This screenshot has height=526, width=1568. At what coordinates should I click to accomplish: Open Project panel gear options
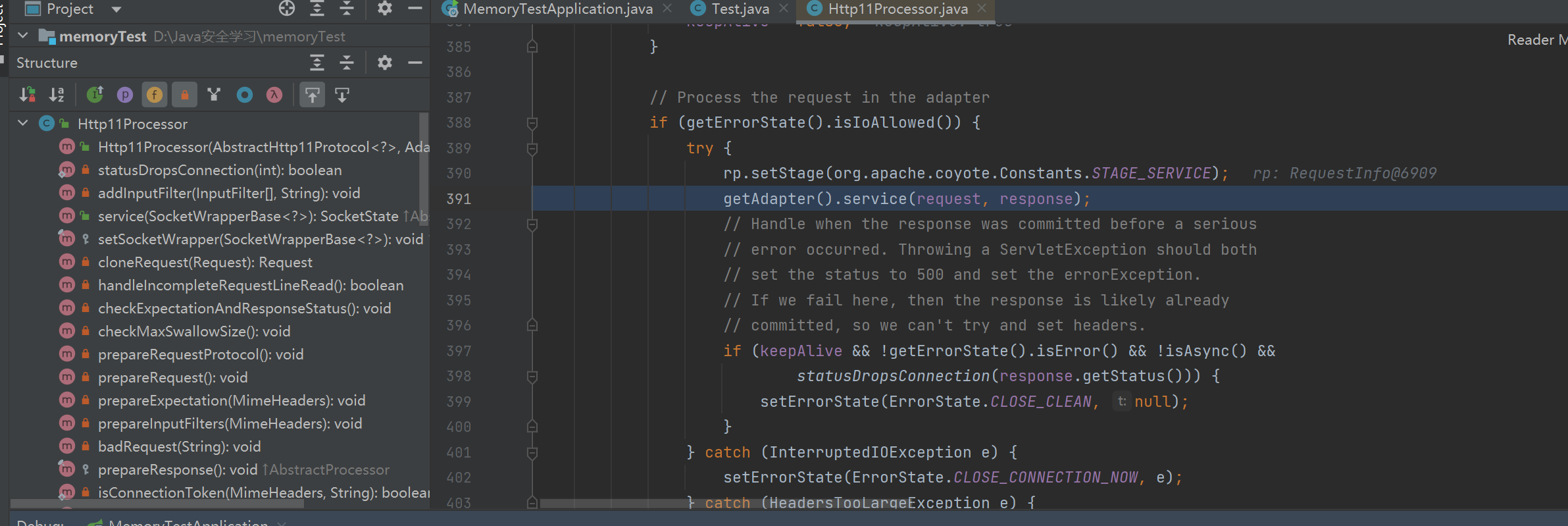385,8
